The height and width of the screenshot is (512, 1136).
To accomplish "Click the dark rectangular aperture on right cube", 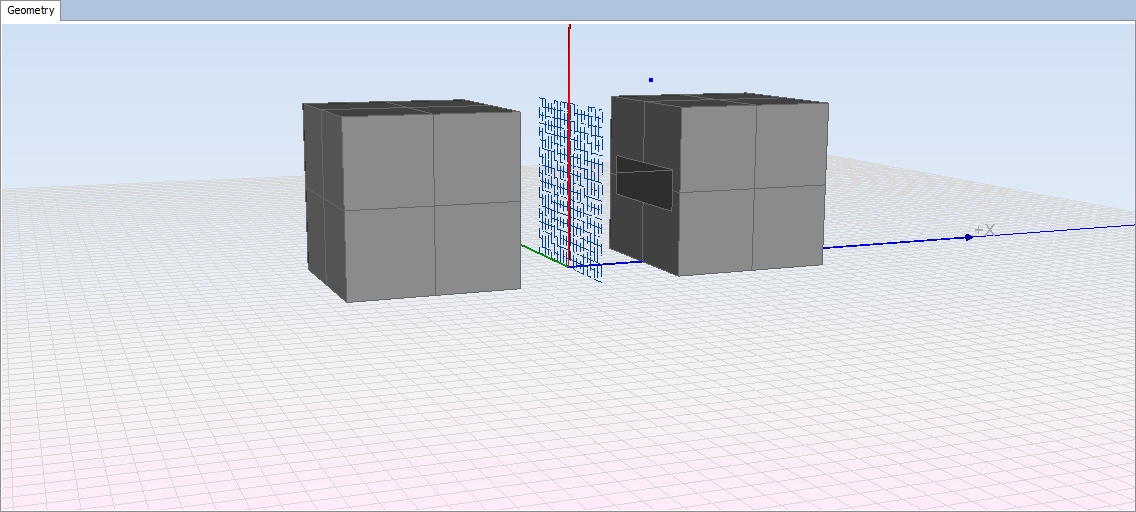I will (645, 184).
